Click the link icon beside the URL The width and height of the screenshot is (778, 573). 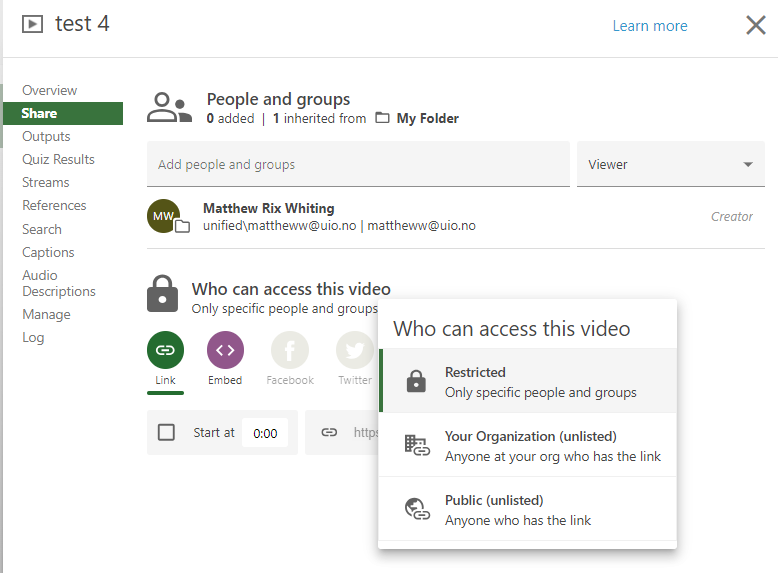329,433
